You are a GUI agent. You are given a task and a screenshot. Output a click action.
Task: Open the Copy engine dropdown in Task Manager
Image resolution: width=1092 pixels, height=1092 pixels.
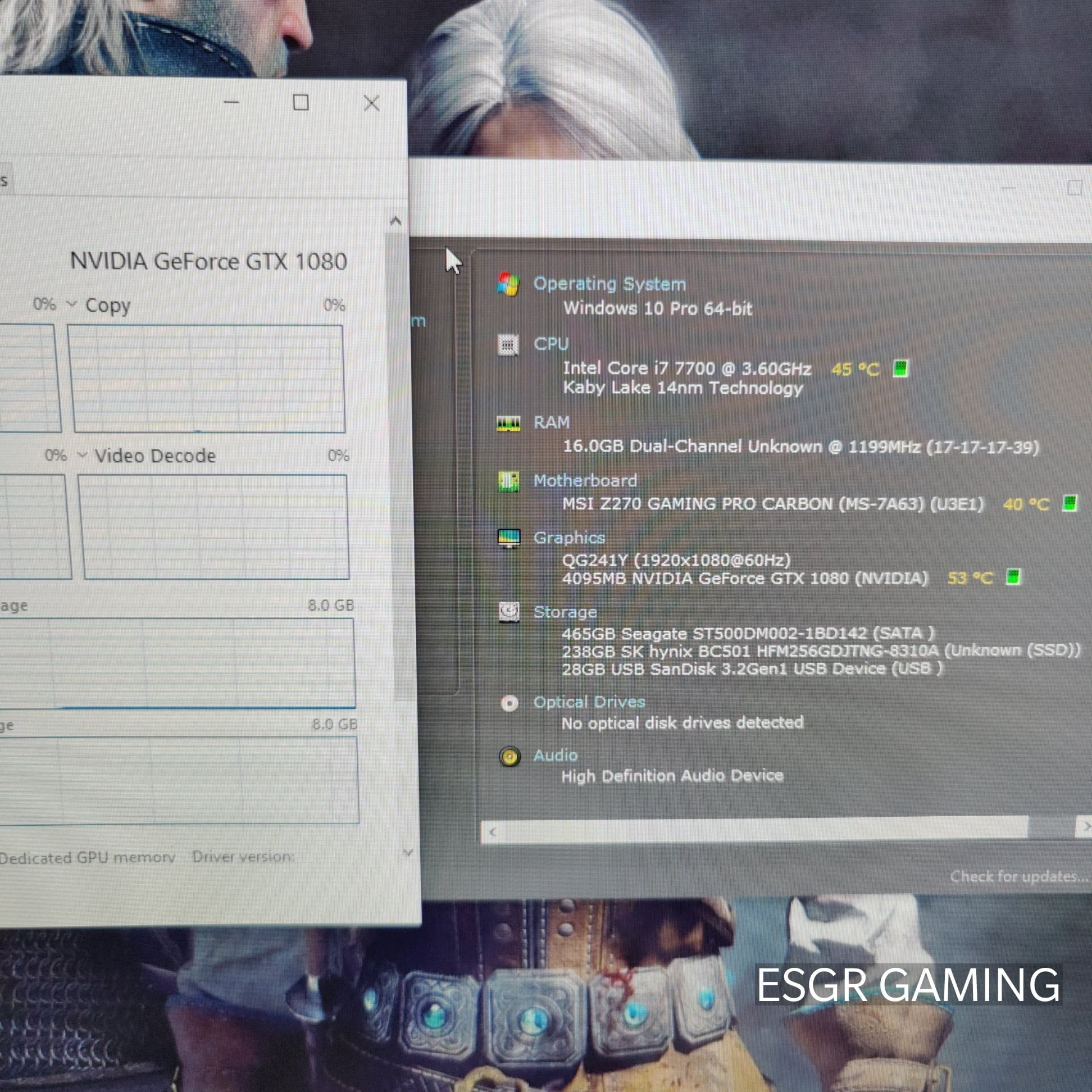pos(72,304)
